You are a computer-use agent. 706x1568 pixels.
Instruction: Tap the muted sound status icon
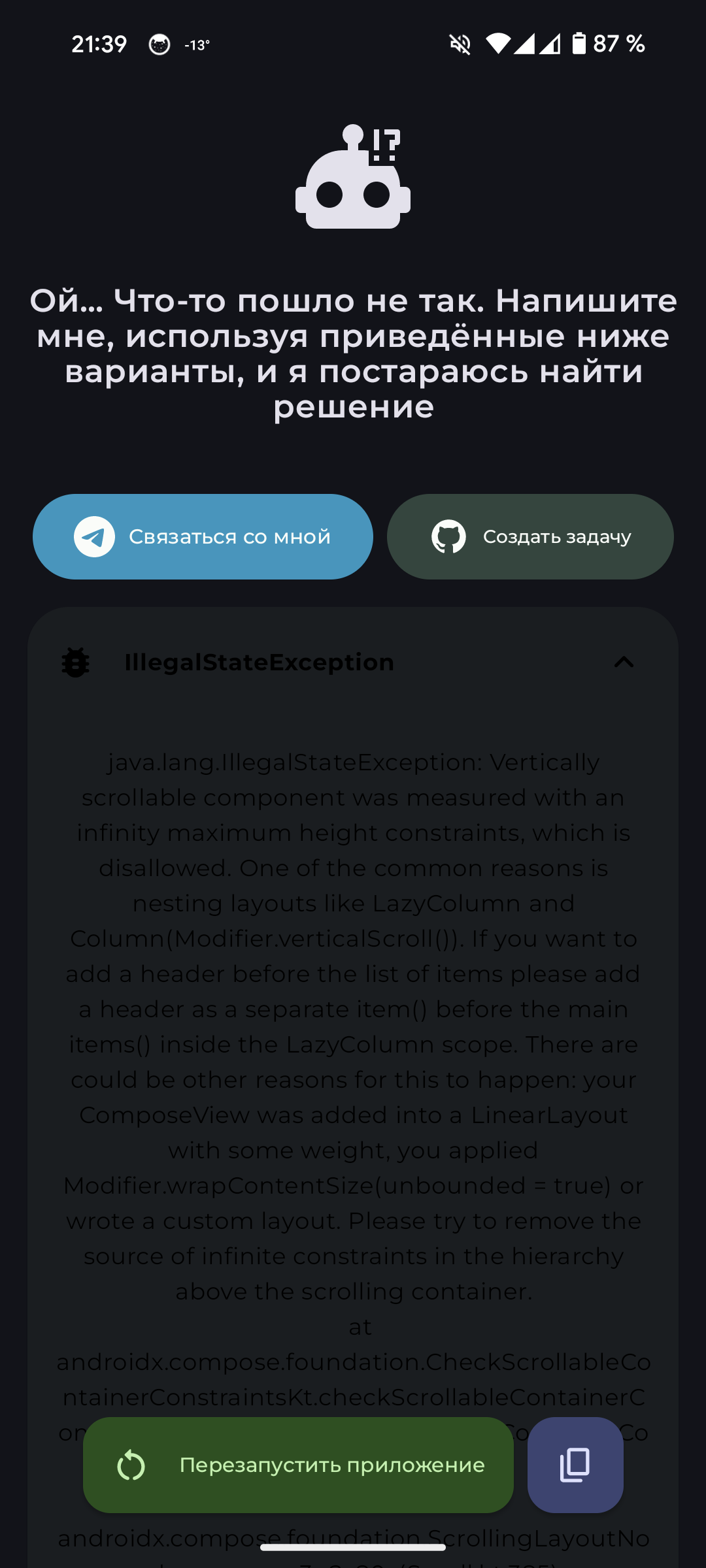point(460,44)
